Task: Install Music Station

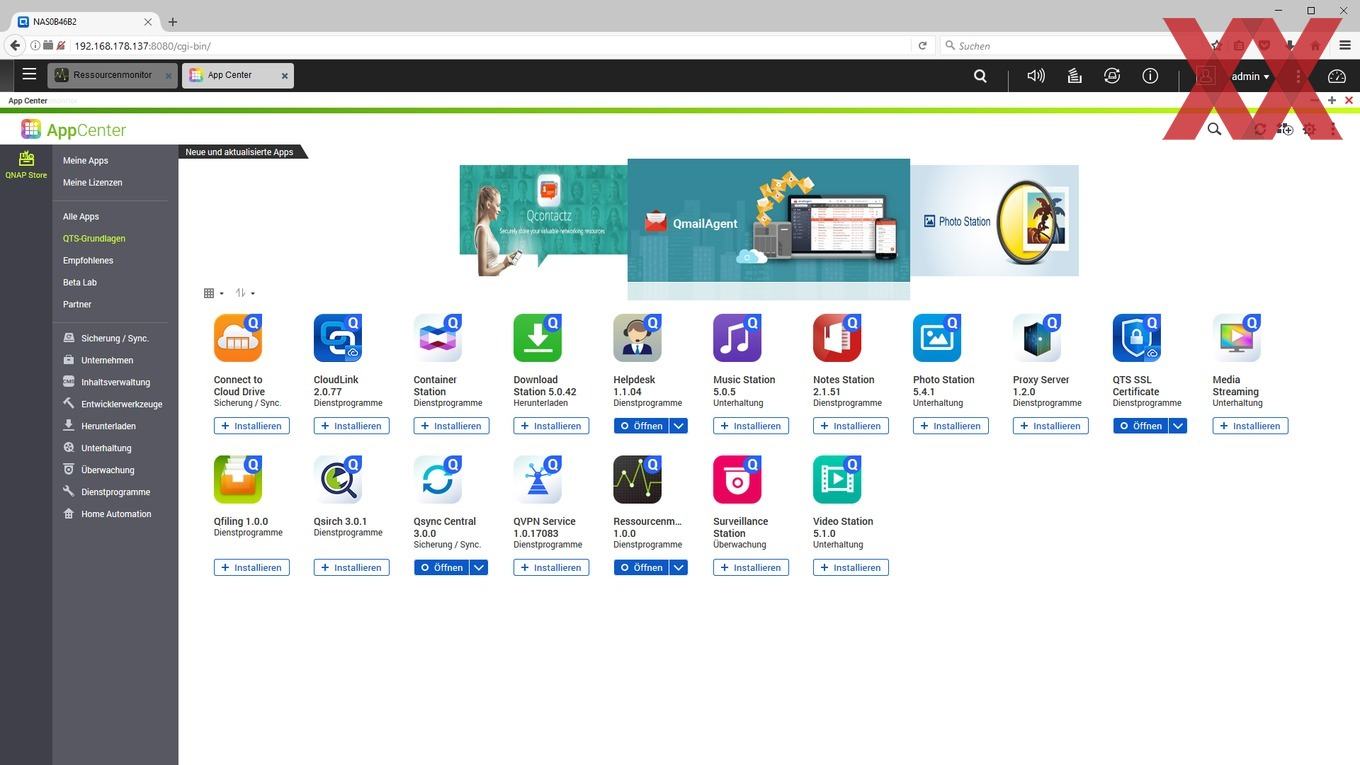Action: click(x=751, y=426)
